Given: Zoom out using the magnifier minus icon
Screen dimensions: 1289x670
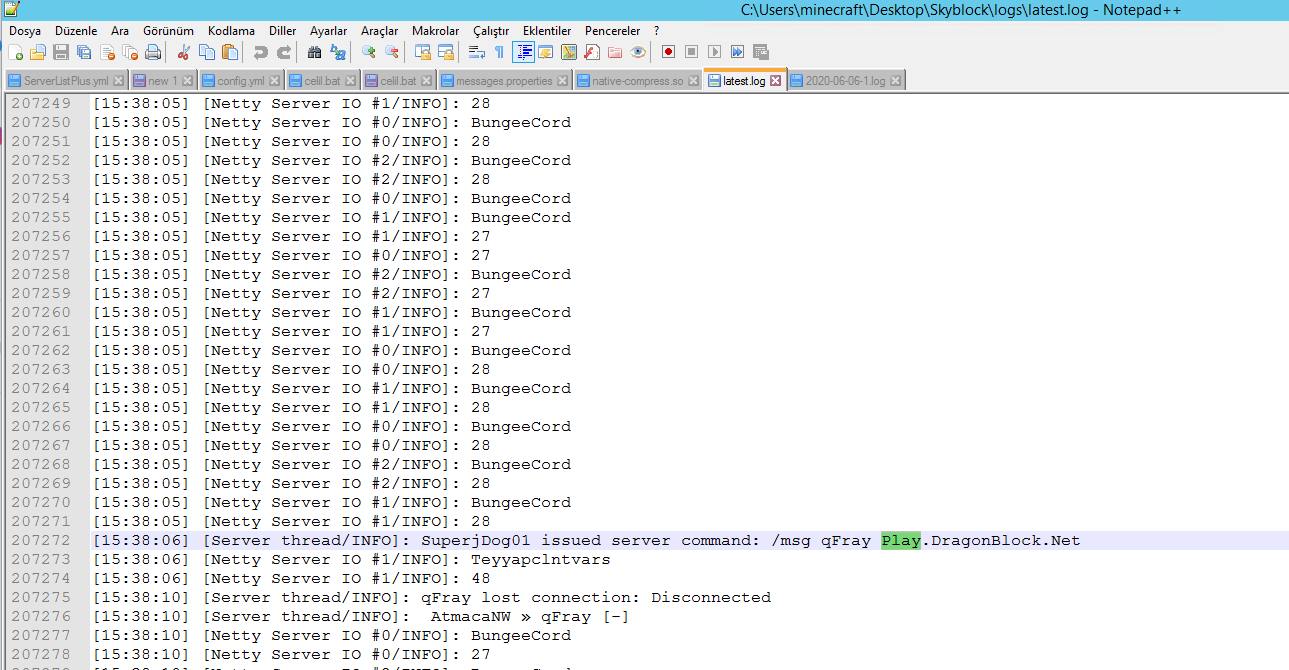Looking at the screenshot, I should [x=392, y=52].
